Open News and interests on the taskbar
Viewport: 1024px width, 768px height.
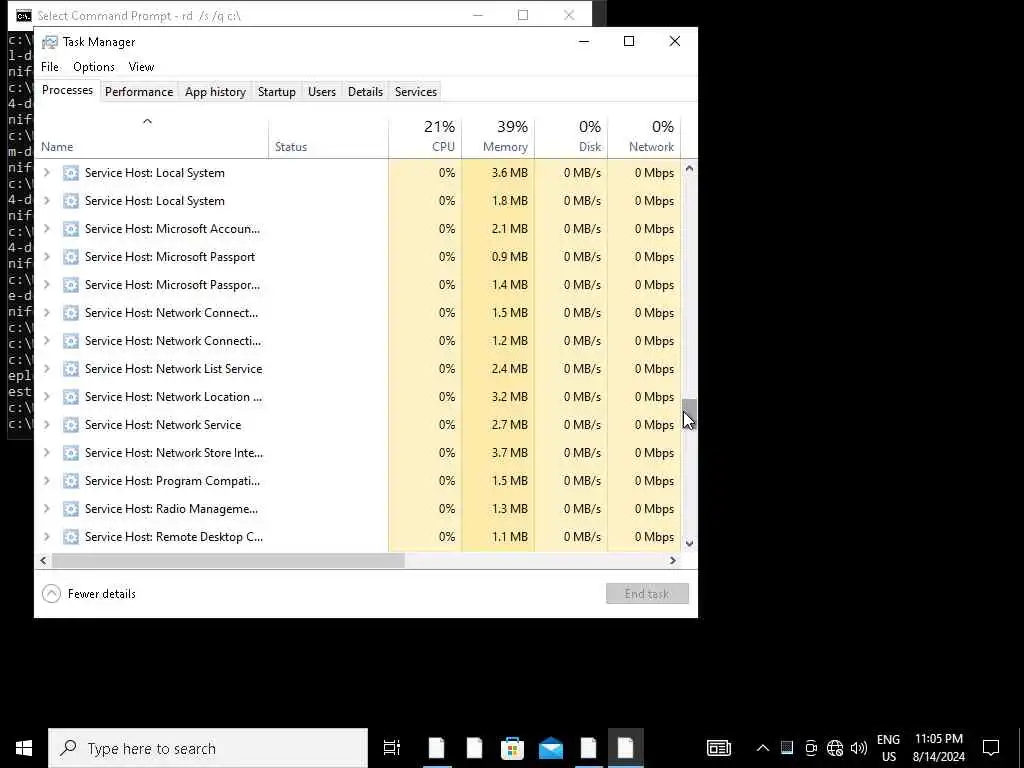click(718, 748)
